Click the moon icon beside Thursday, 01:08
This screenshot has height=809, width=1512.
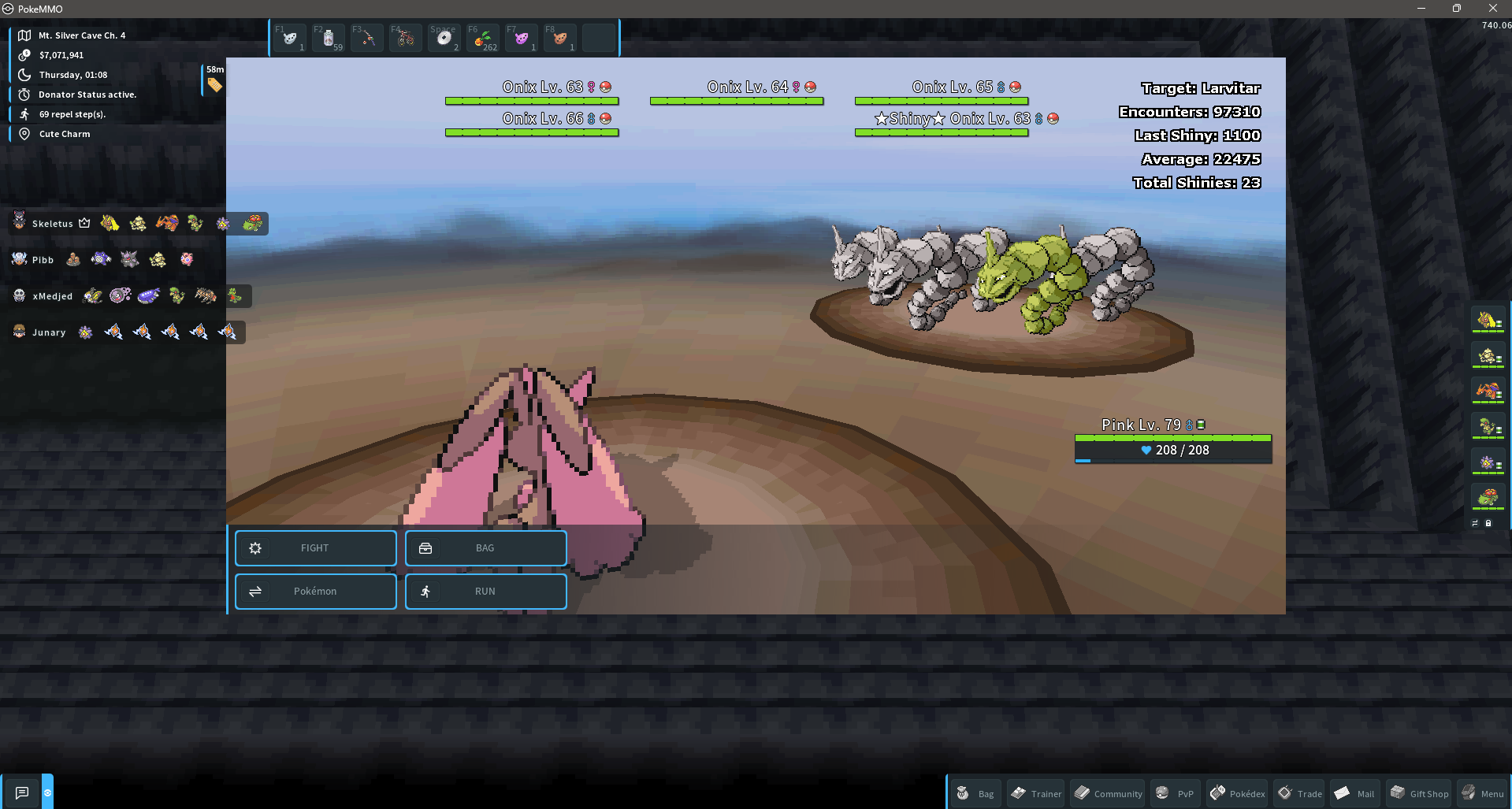(x=24, y=75)
